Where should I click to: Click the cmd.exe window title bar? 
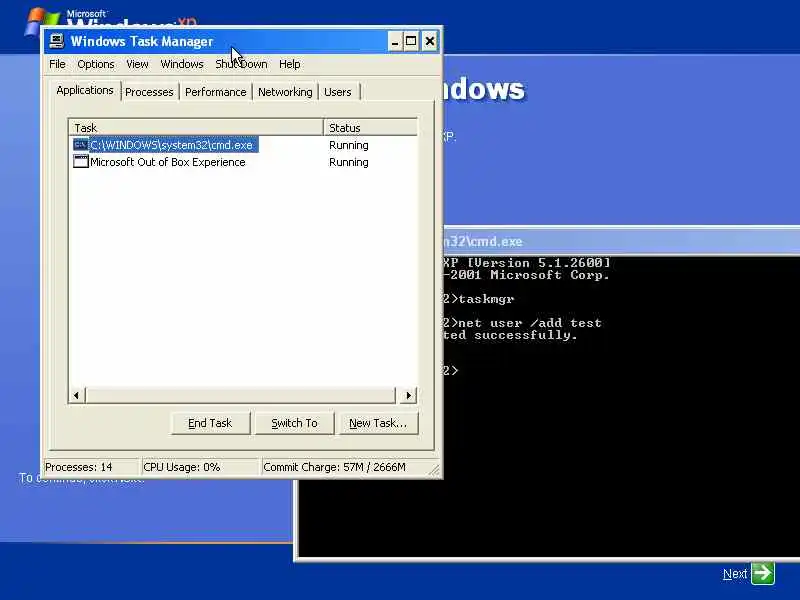tap(621, 241)
